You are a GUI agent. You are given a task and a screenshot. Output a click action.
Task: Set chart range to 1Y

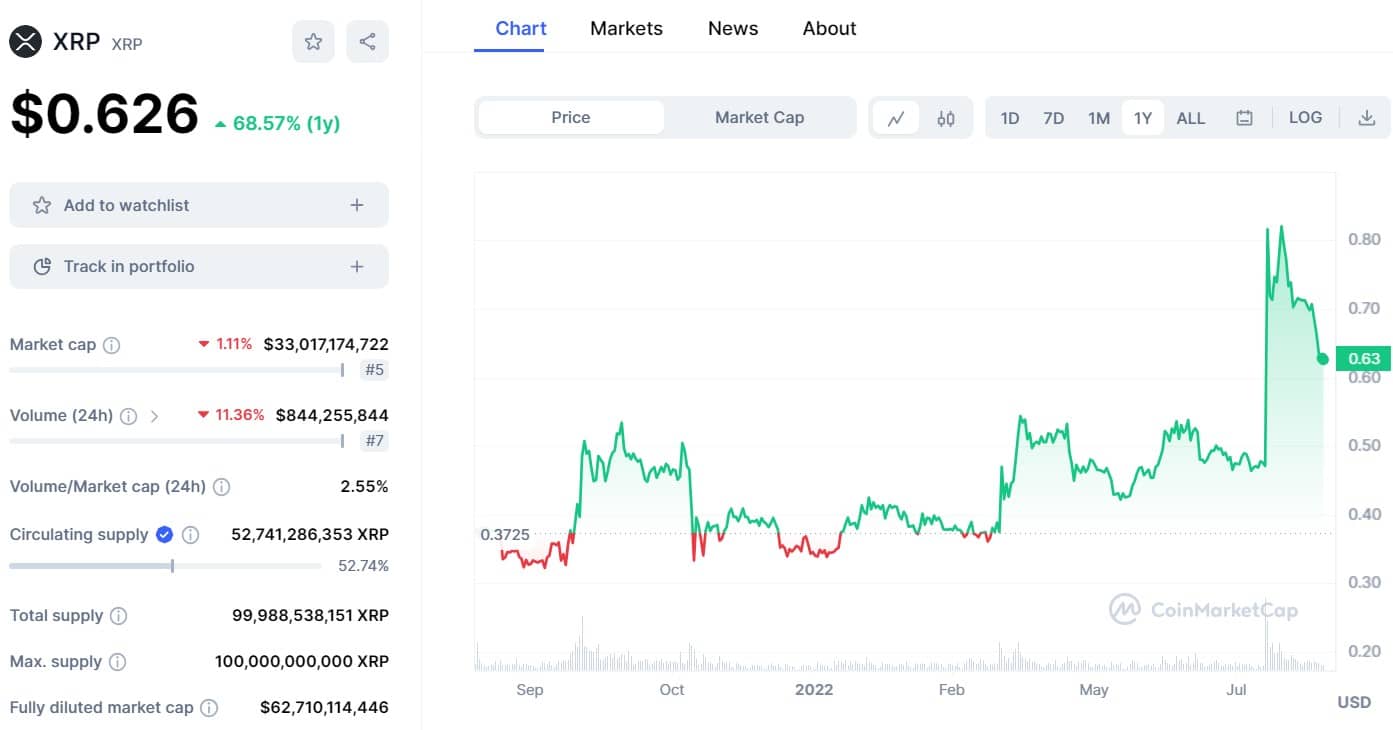click(1143, 118)
